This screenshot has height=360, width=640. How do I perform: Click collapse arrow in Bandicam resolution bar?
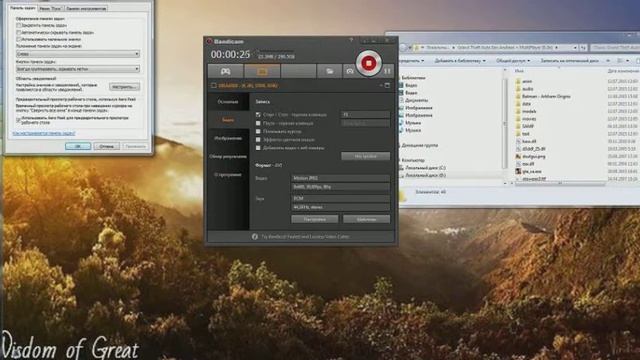click(x=381, y=85)
